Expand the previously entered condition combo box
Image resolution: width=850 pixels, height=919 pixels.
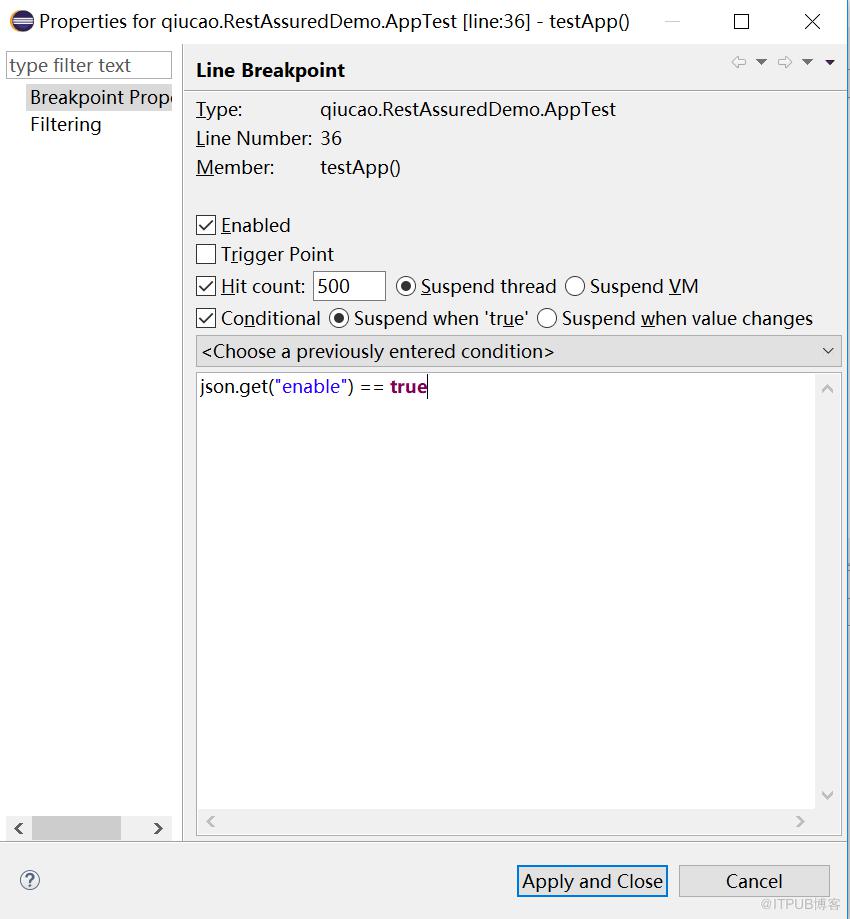[519, 351]
